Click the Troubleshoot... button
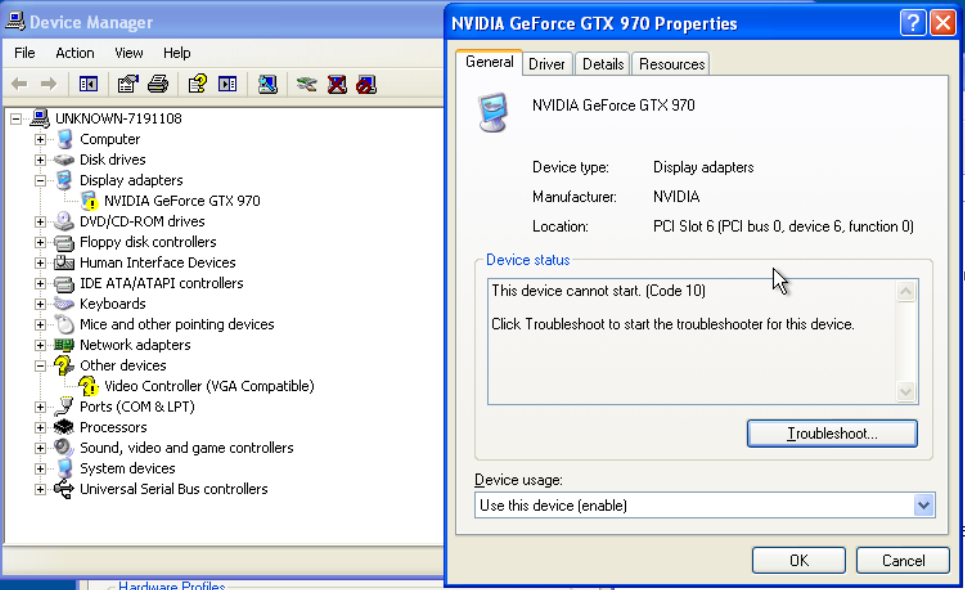The height and width of the screenshot is (590, 965). click(832, 434)
